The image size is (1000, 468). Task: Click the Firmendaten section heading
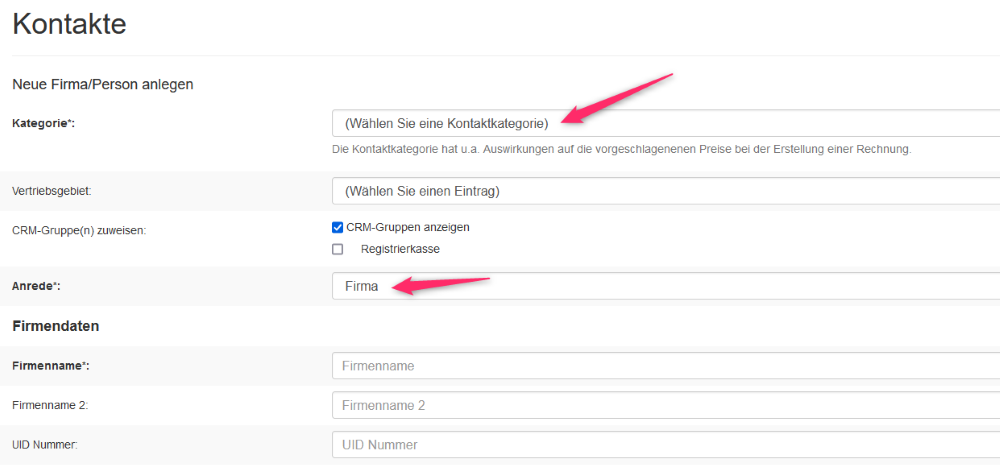[x=55, y=326]
